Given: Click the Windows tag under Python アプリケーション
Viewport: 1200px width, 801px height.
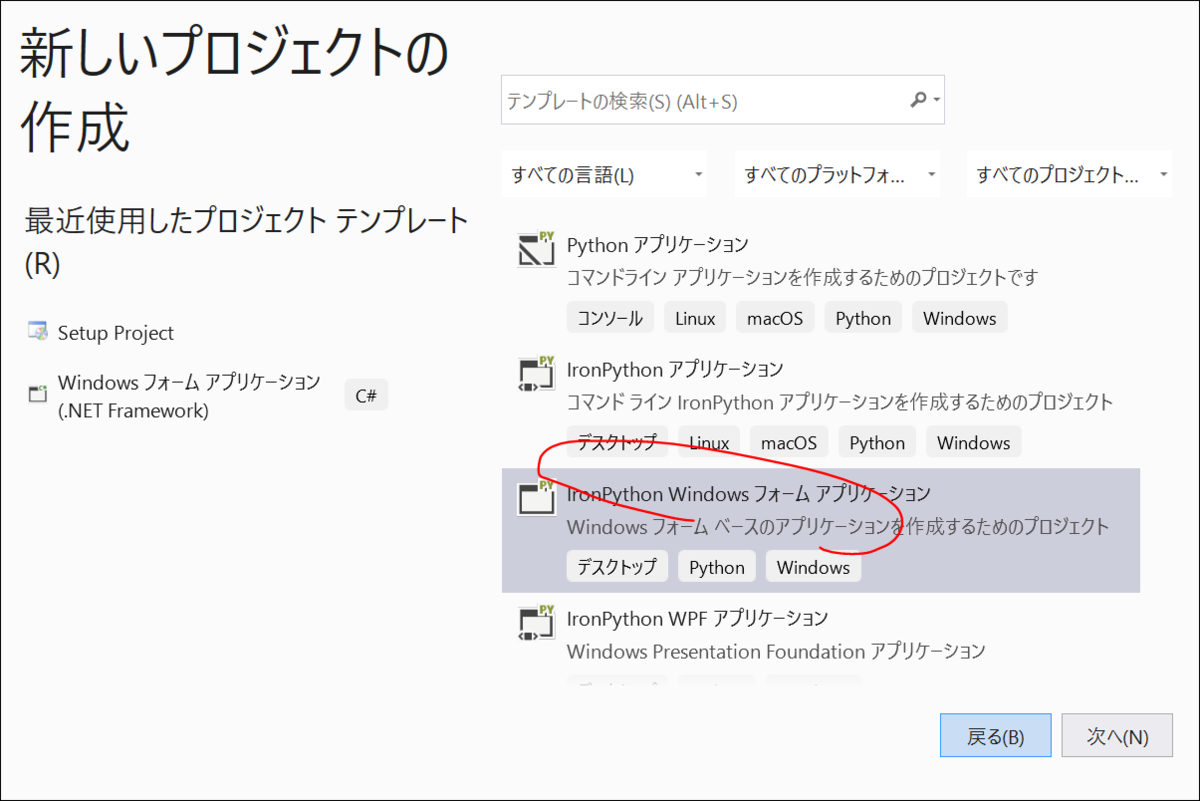Looking at the screenshot, I should pyautogui.click(x=960, y=318).
